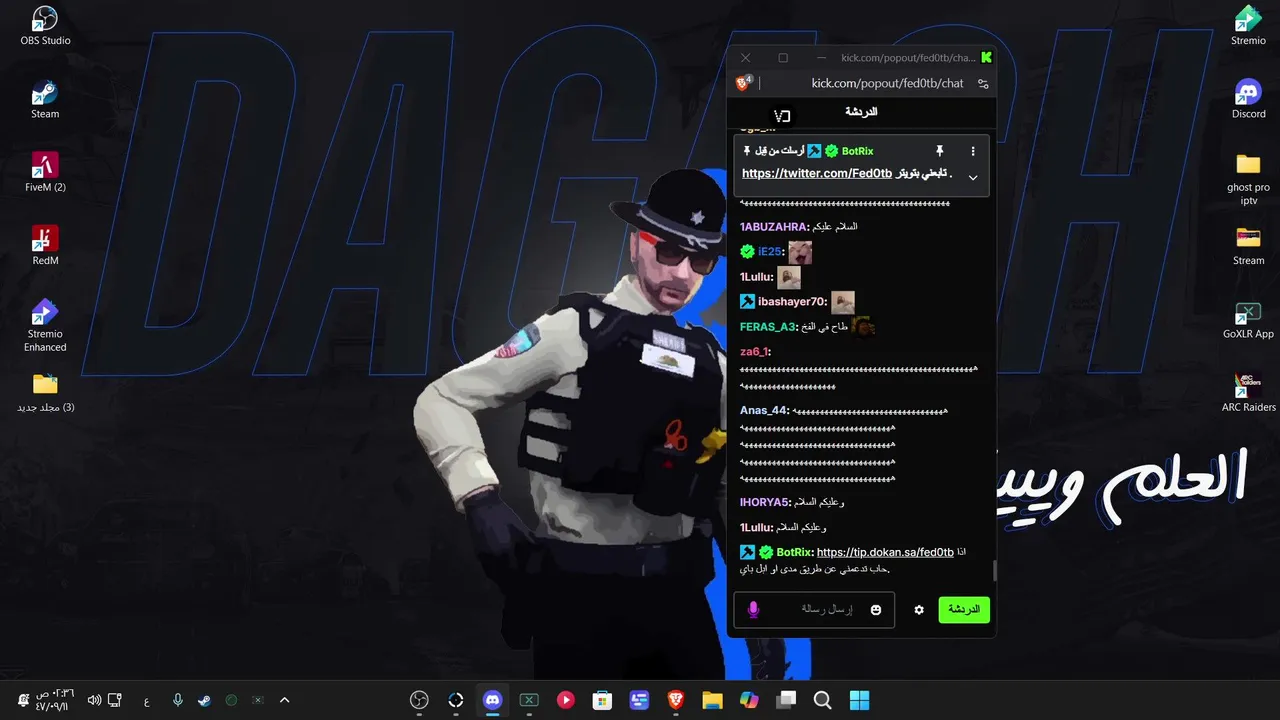Select the ghost pro iptv folder
Viewport: 1280px width, 720px height.
[1248, 179]
